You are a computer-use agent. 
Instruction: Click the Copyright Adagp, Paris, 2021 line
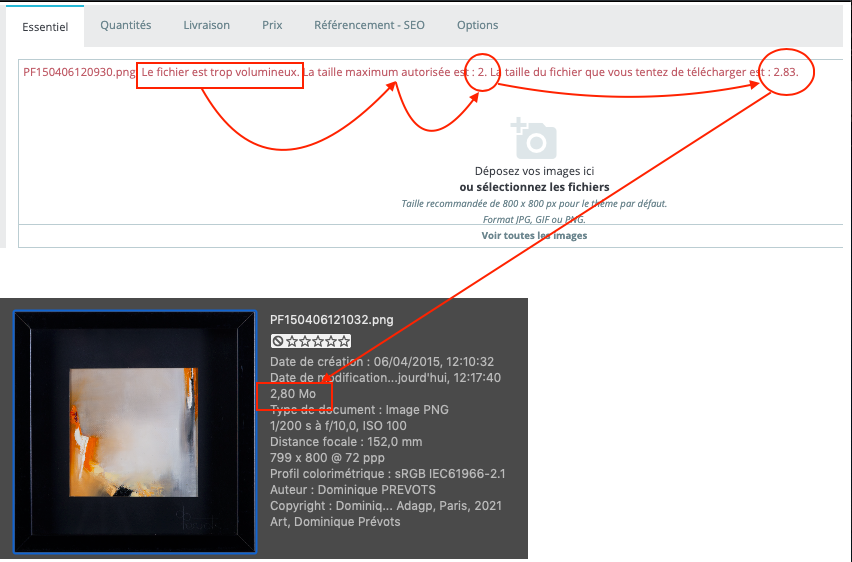click(x=386, y=506)
